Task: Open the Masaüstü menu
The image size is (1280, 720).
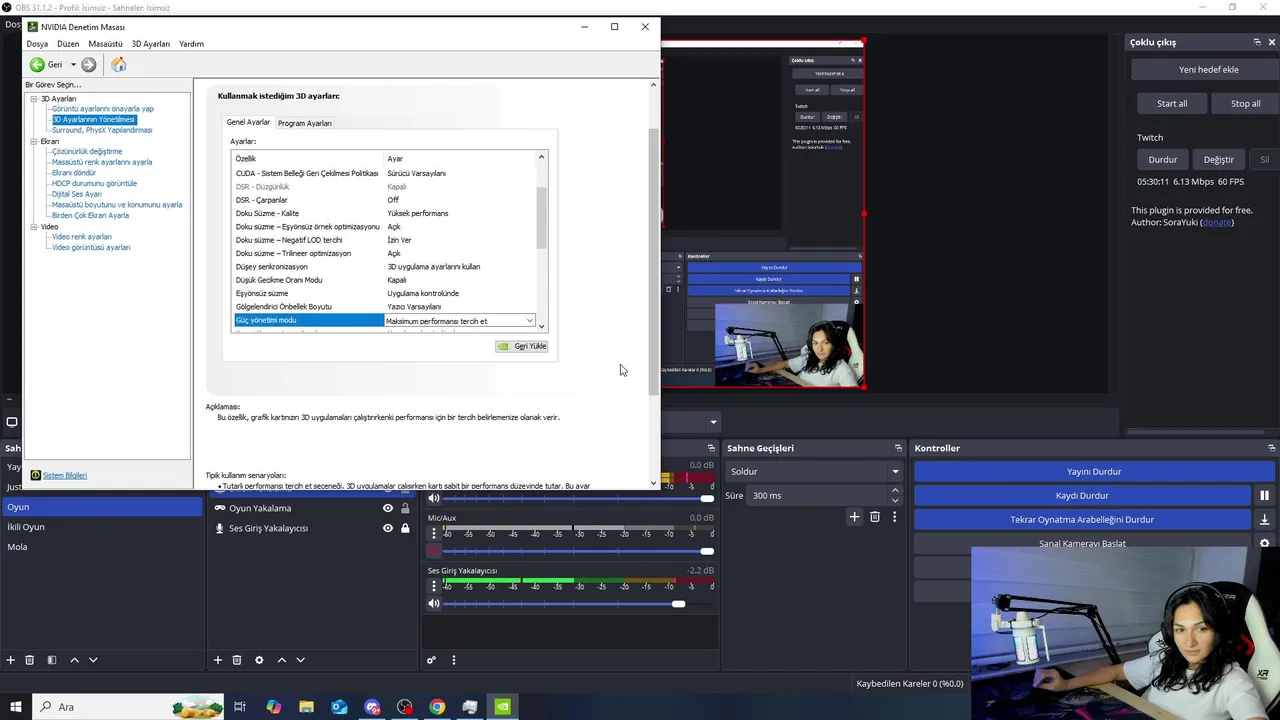Action: (105, 44)
